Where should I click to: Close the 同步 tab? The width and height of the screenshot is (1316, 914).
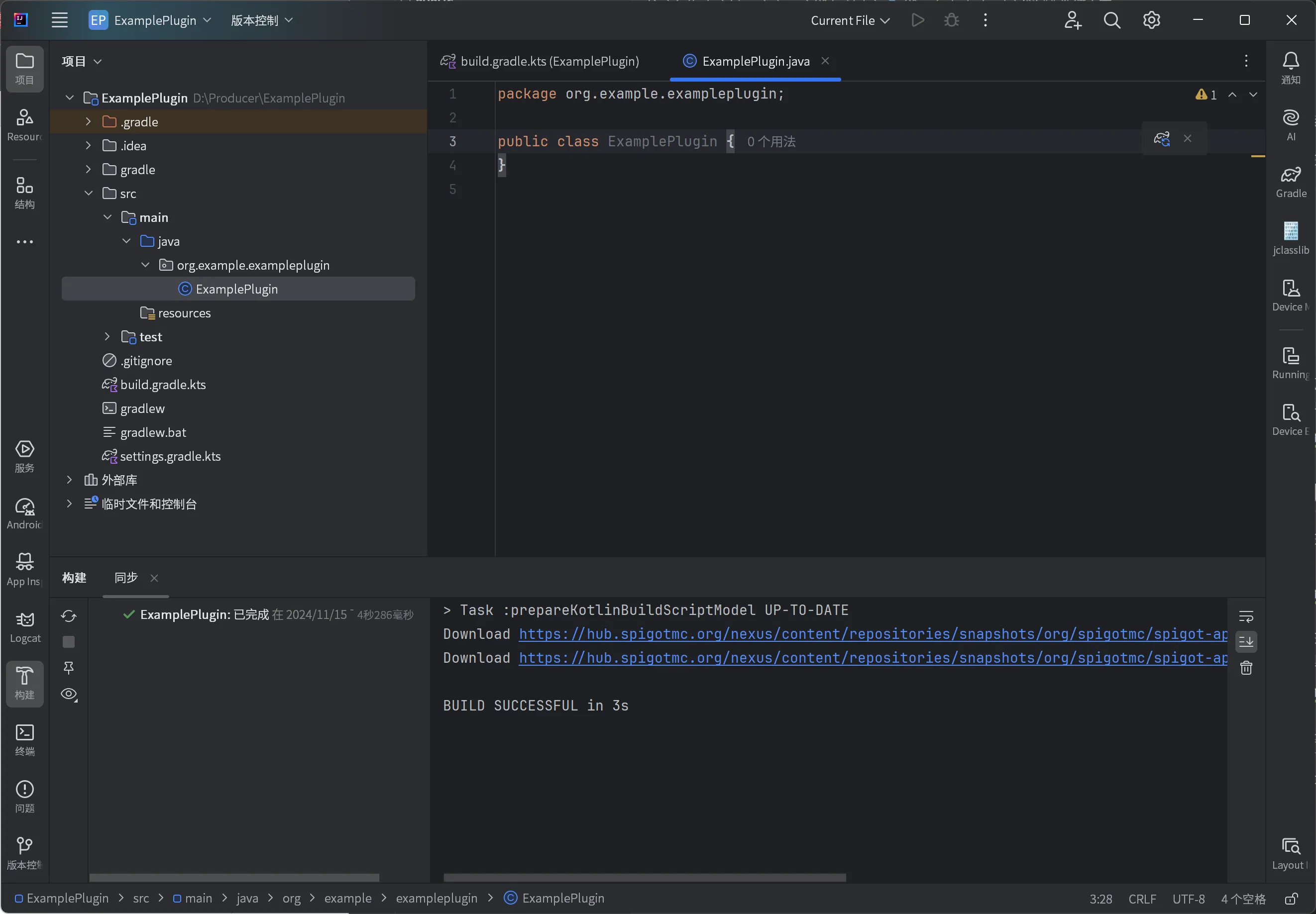154,578
